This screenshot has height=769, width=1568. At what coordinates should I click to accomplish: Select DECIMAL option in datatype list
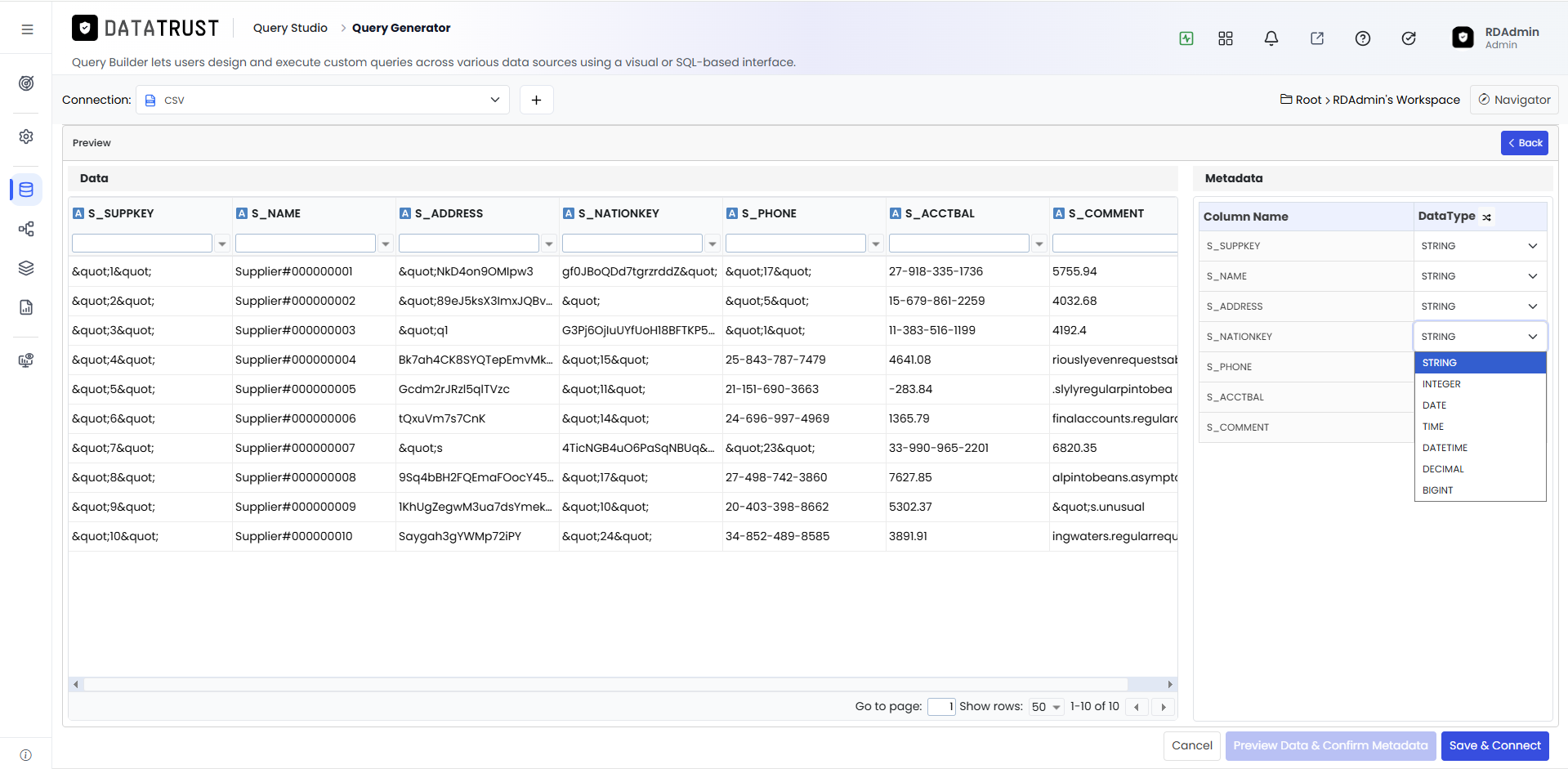click(1481, 469)
